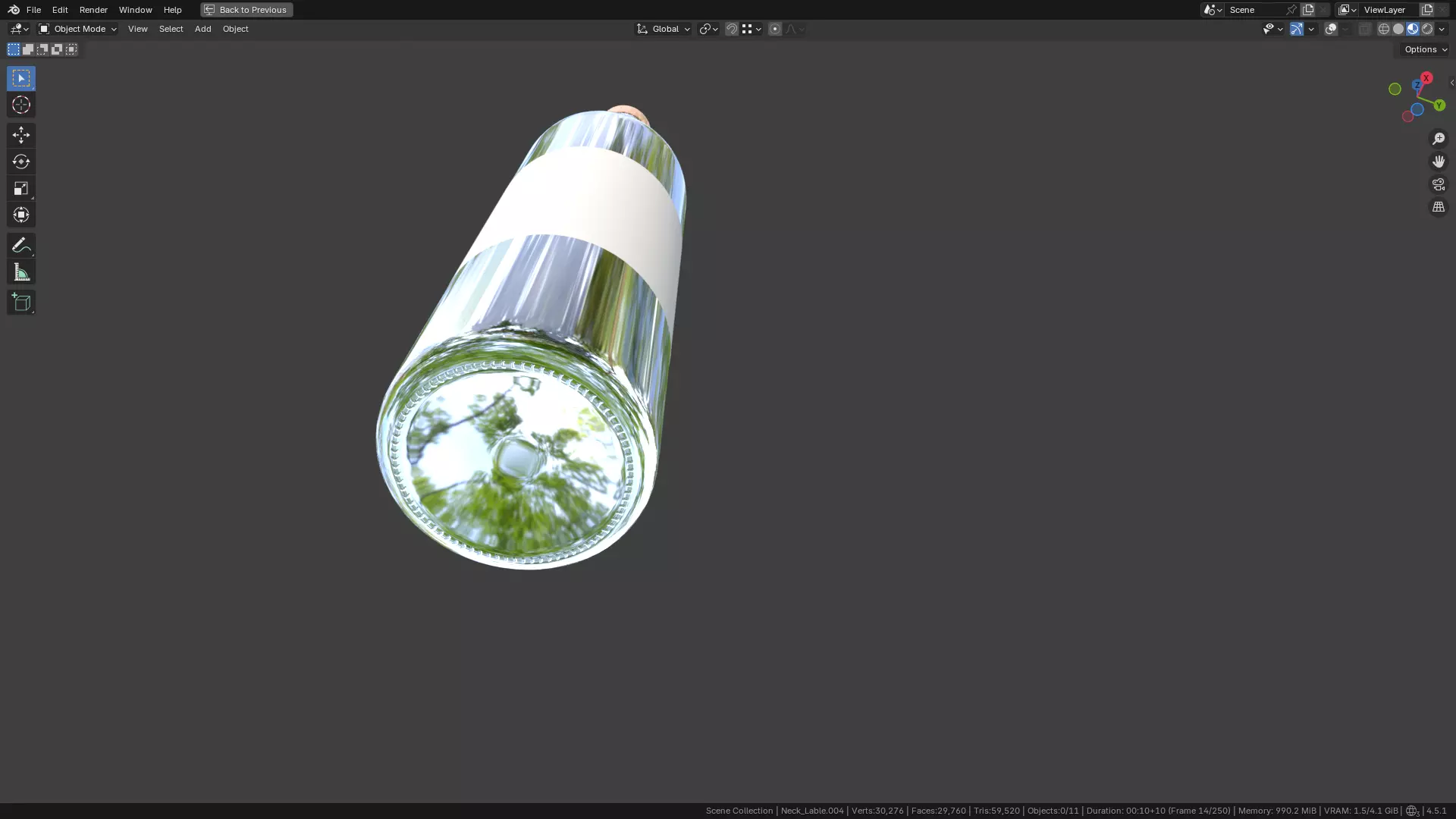This screenshot has width=1456, height=819.
Task: Browse view layers selector icon
Action: pos(1348,10)
